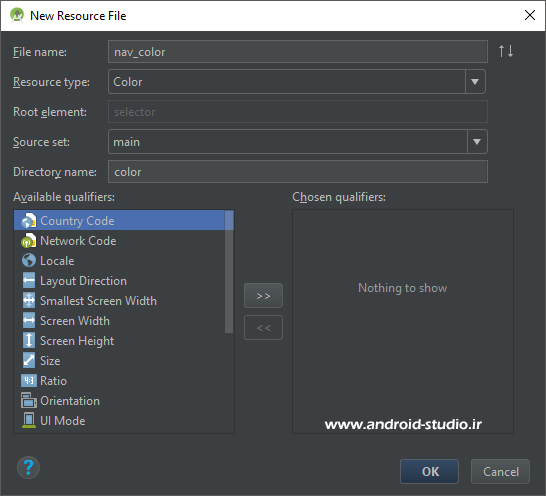
Task: Select the Screen Width icon
Action: tap(29, 320)
